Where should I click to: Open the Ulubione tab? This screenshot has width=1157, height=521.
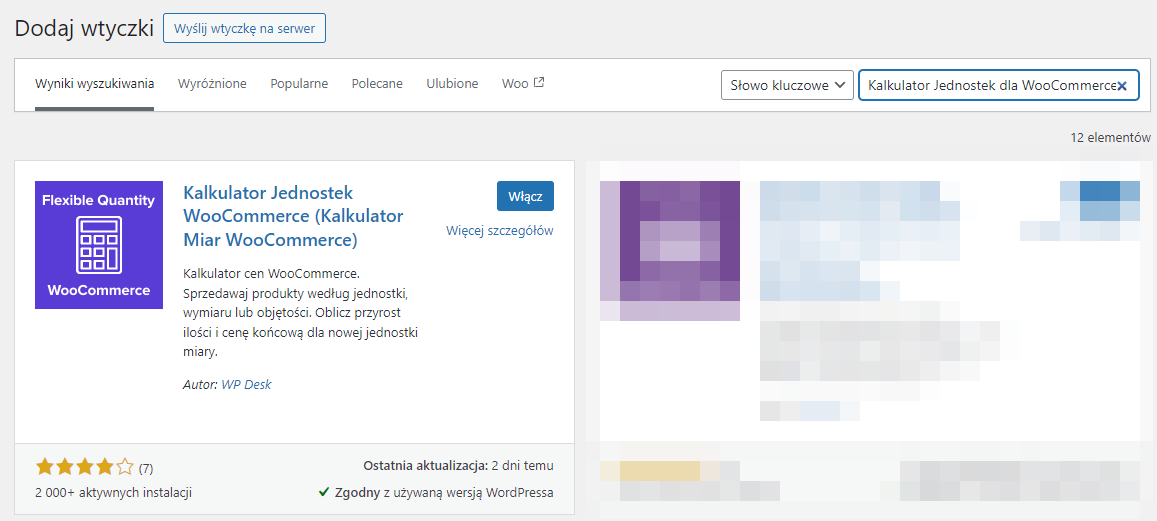(x=452, y=83)
